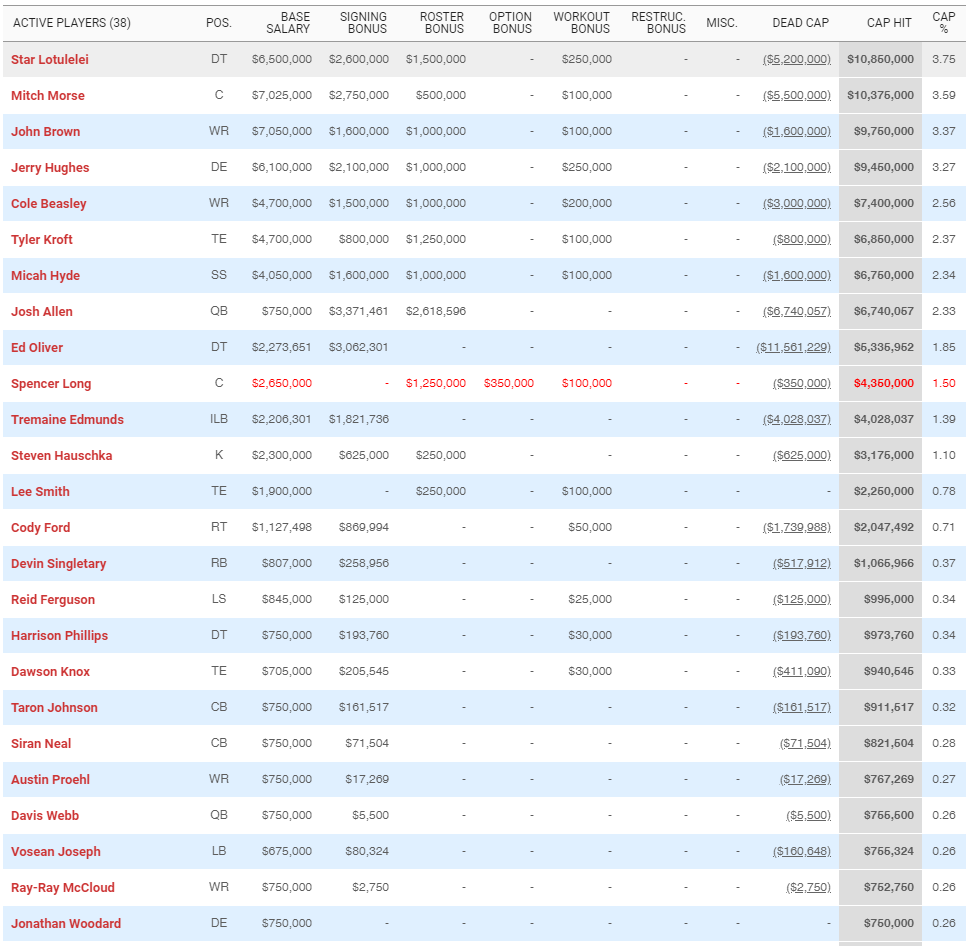The height and width of the screenshot is (946, 980).
Task: Sort by the Misc. column header
Action: click(x=722, y=23)
